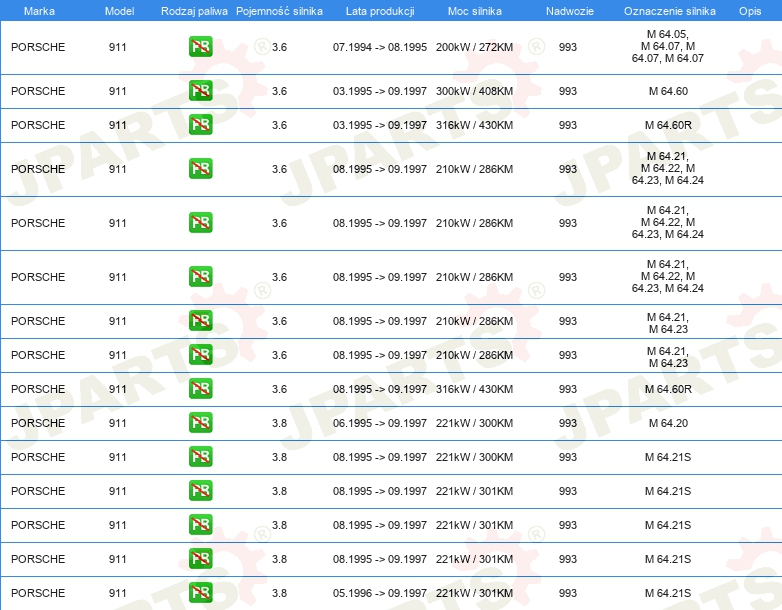782x610 pixels.
Task: Click the Opis column header
Action: click(750, 11)
